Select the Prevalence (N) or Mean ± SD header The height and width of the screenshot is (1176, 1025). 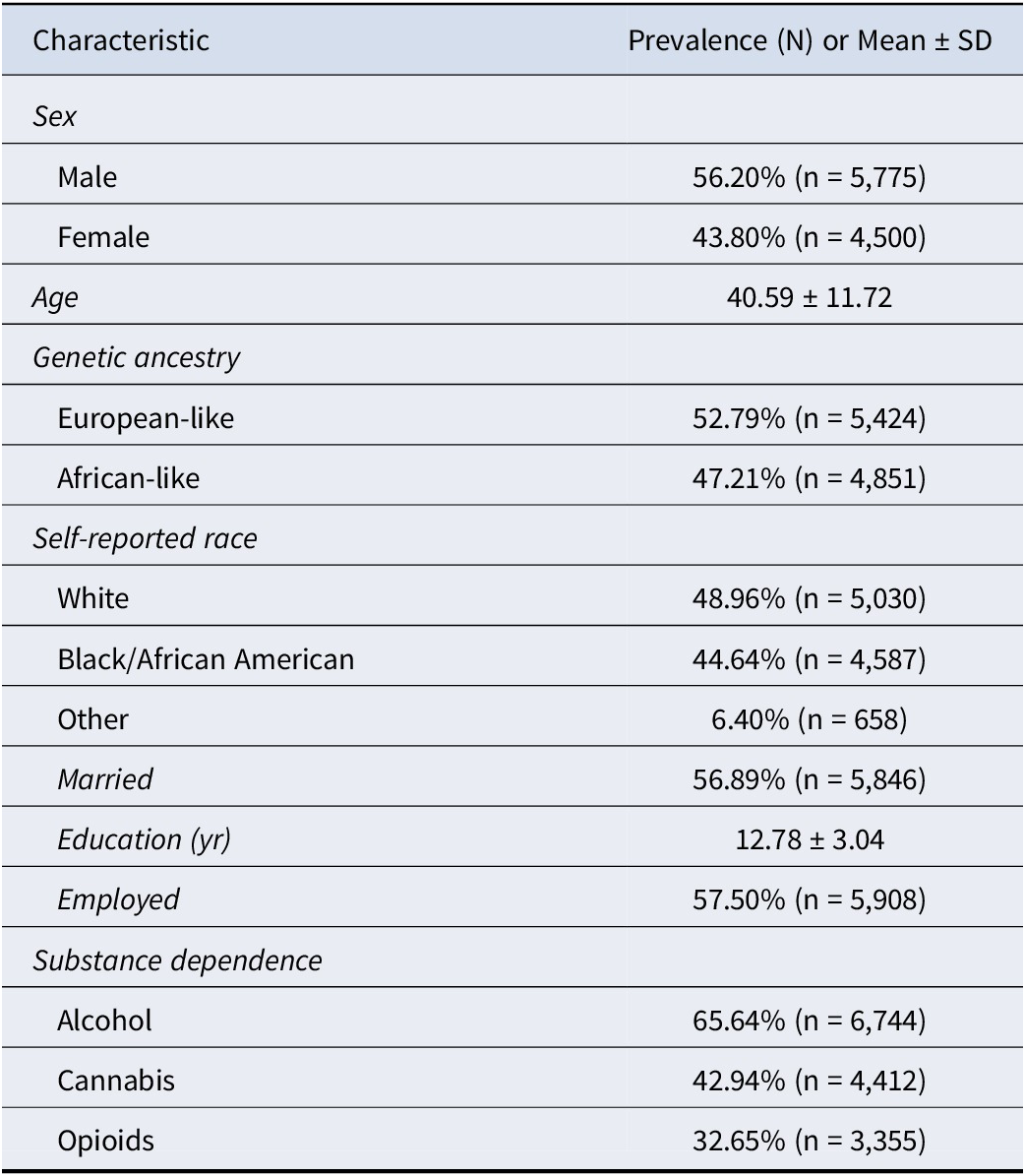coord(810,40)
